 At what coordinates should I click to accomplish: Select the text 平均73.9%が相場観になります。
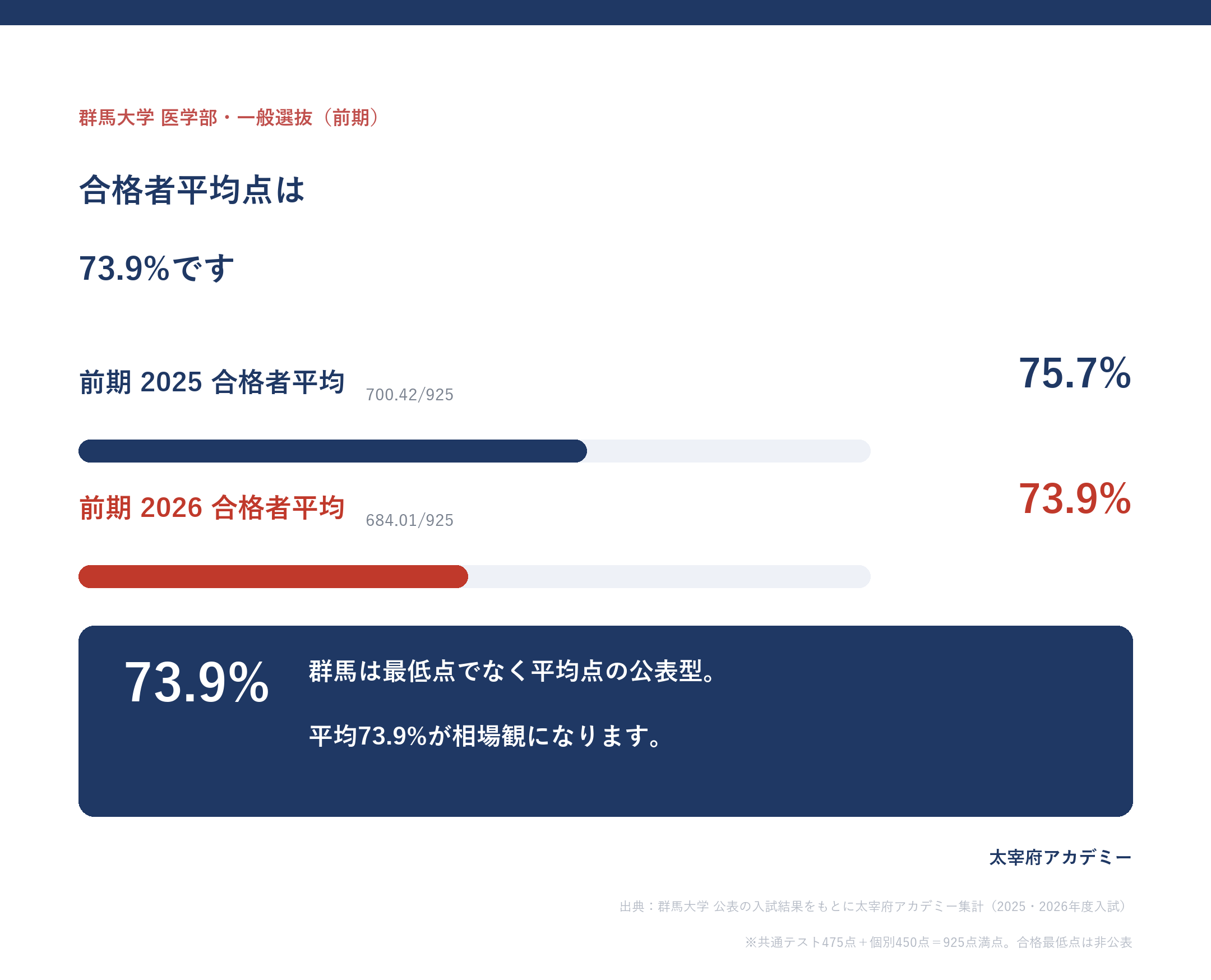tap(487, 736)
